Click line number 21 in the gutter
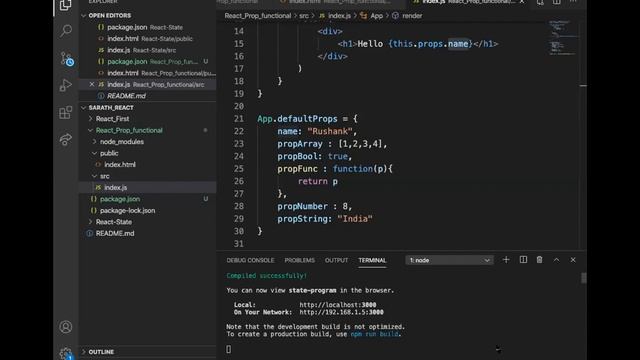 (239, 119)
